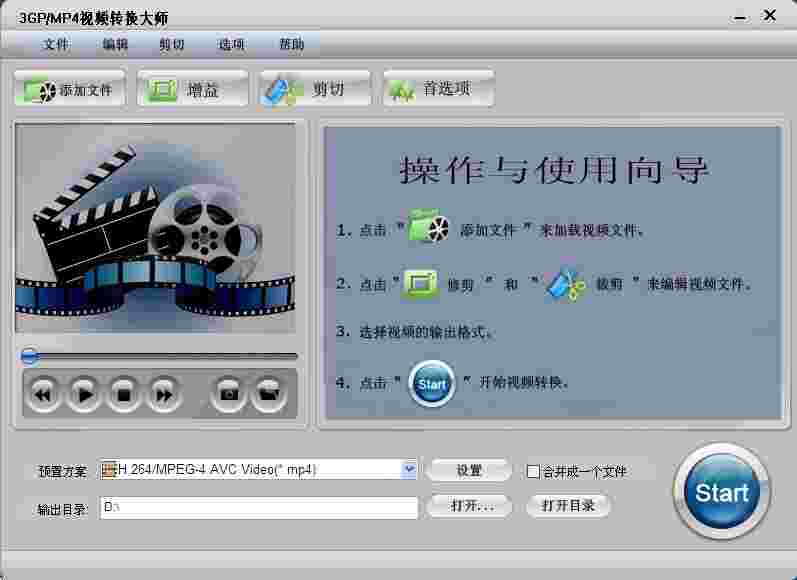
Task: Open the 文件 menu
Action: (55, 44)
